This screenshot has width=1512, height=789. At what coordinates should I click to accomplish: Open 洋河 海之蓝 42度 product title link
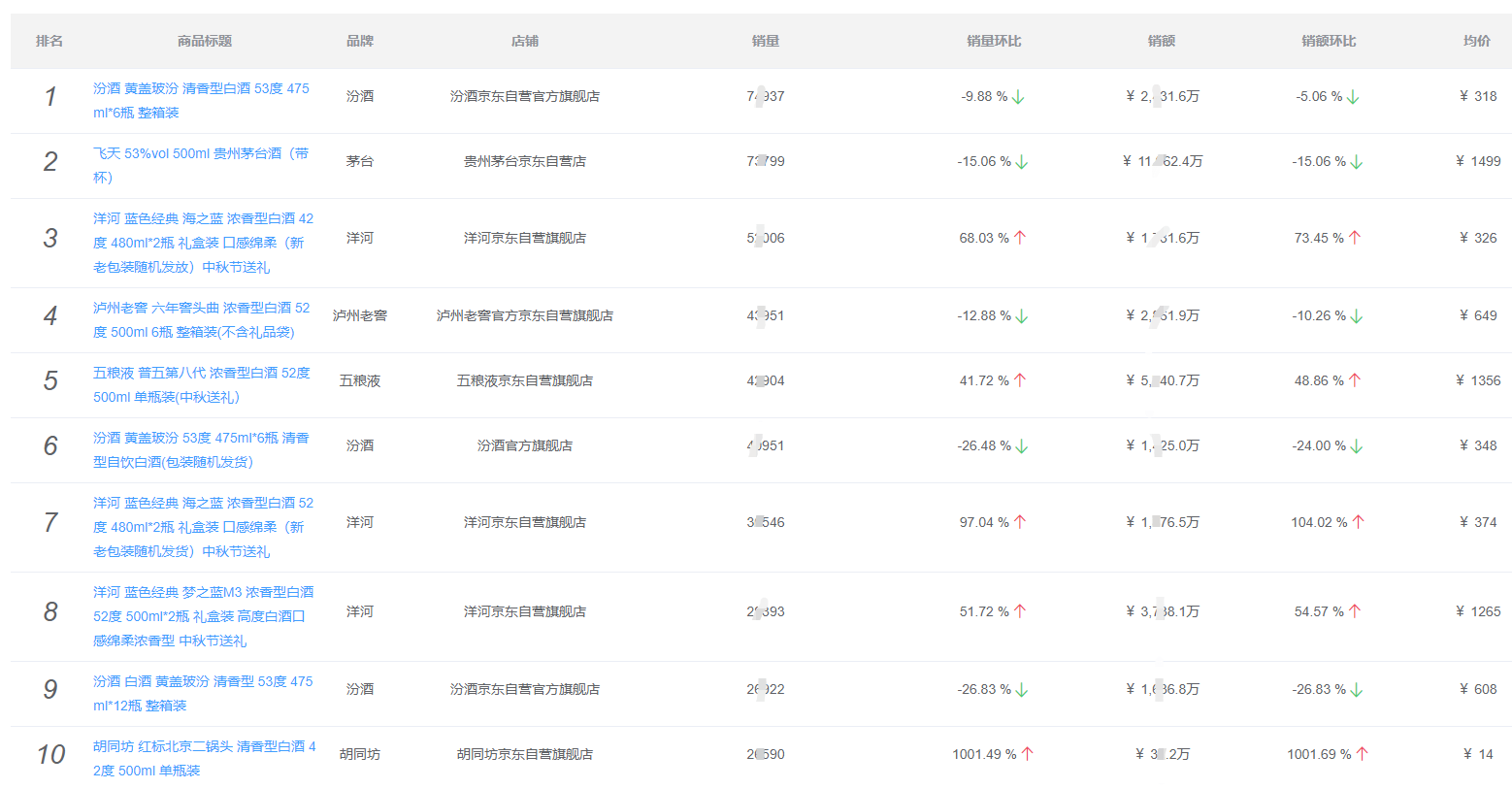[x=203, y=243]
